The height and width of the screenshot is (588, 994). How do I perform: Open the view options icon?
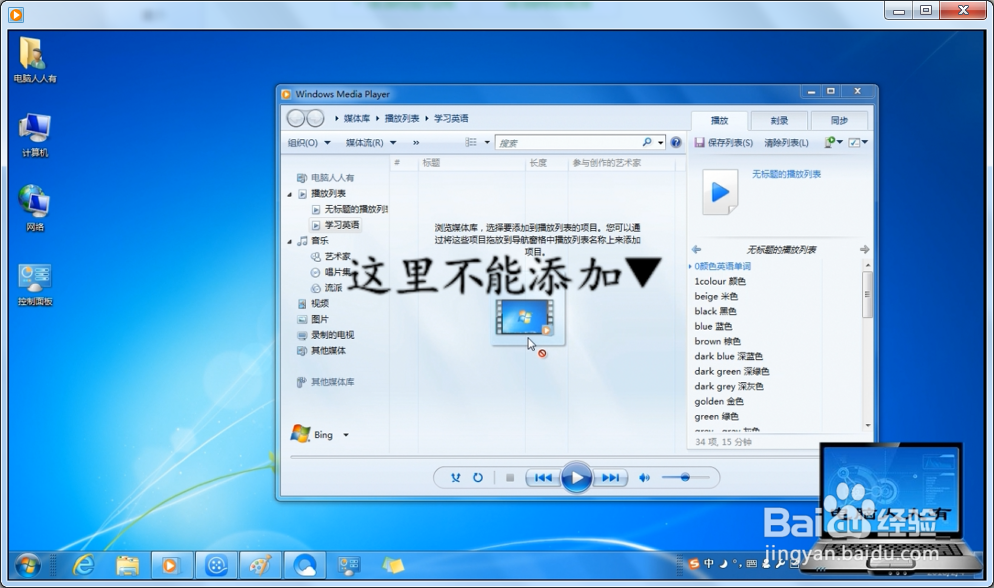(470, 143)
